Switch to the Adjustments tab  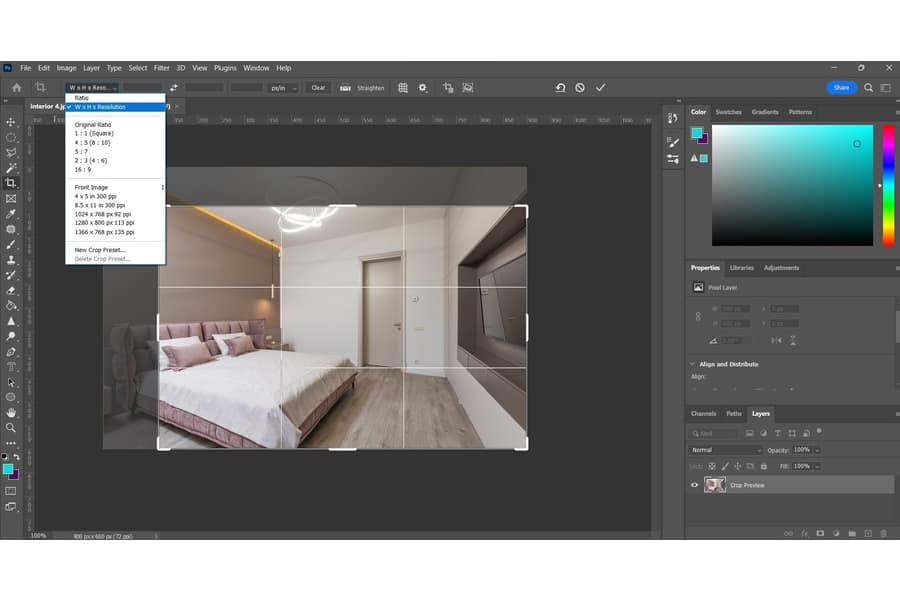coord(781,268)
